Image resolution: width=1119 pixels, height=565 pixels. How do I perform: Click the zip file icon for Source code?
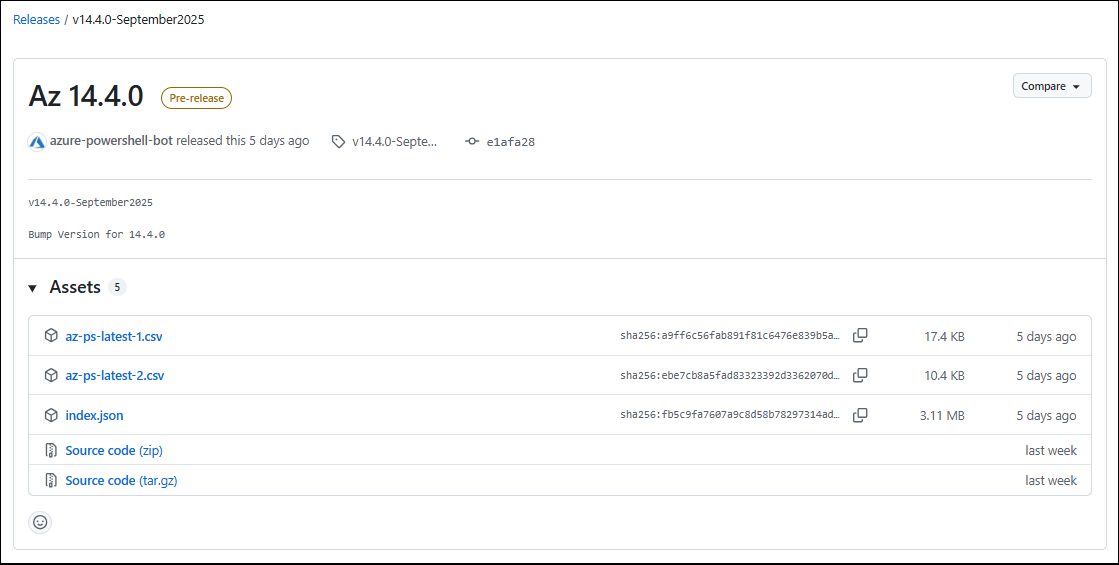click(51, 450)
